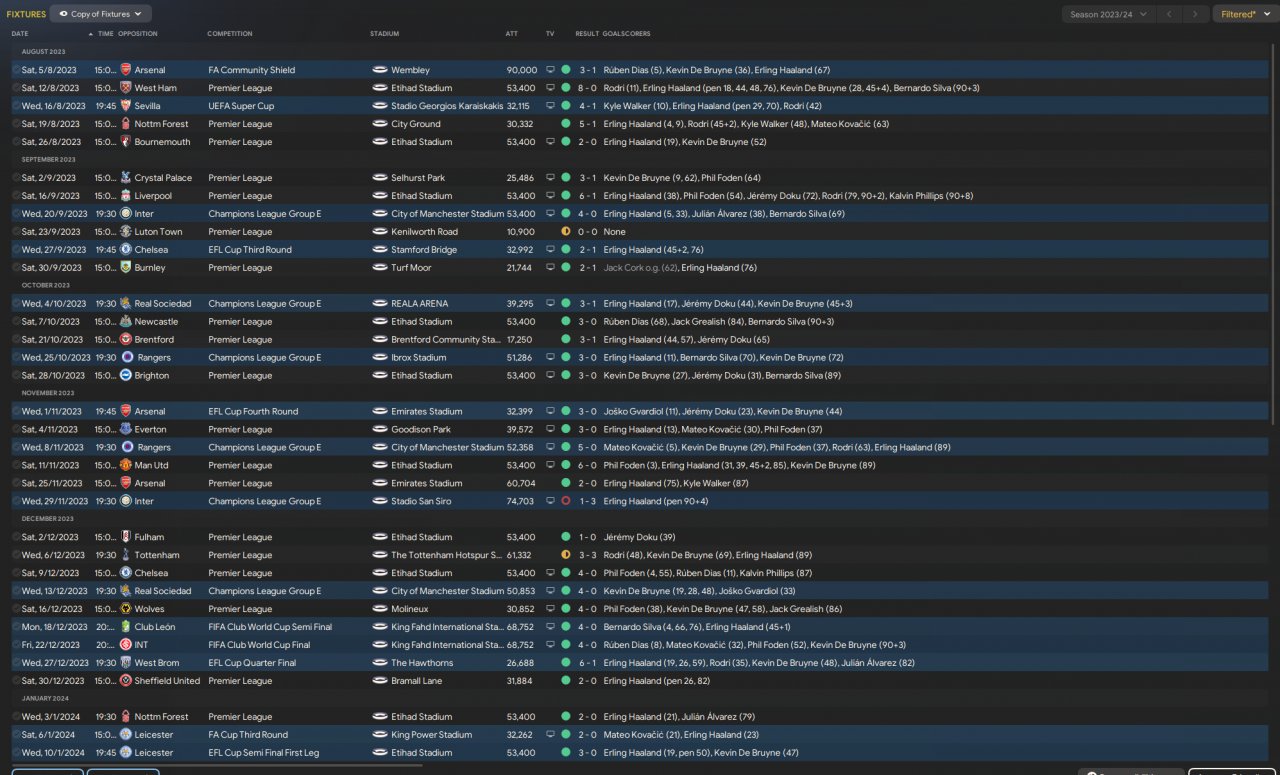Click the Wolves club badge
1280x775 pixels.
point(125,610)
